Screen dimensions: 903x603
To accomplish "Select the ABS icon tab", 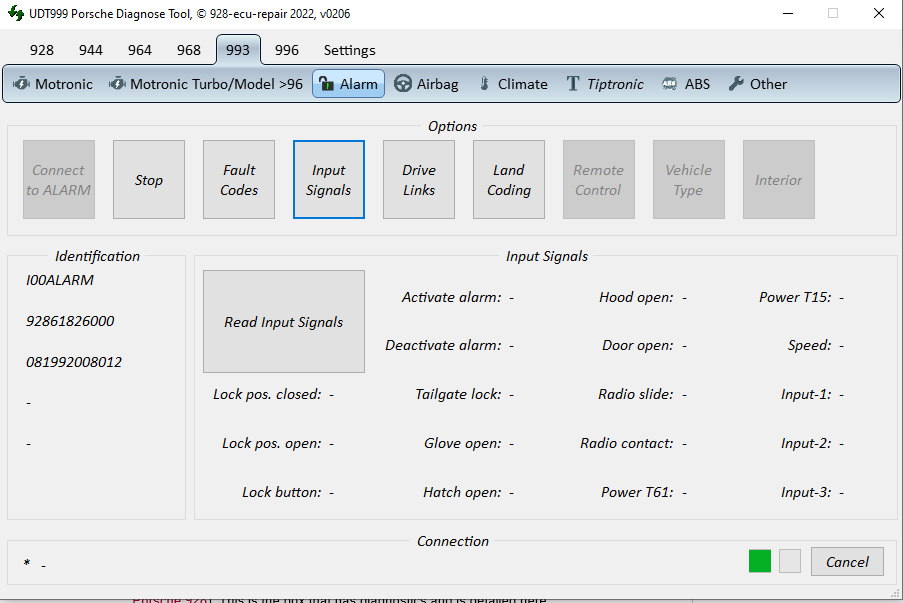I will pos(686,84).
